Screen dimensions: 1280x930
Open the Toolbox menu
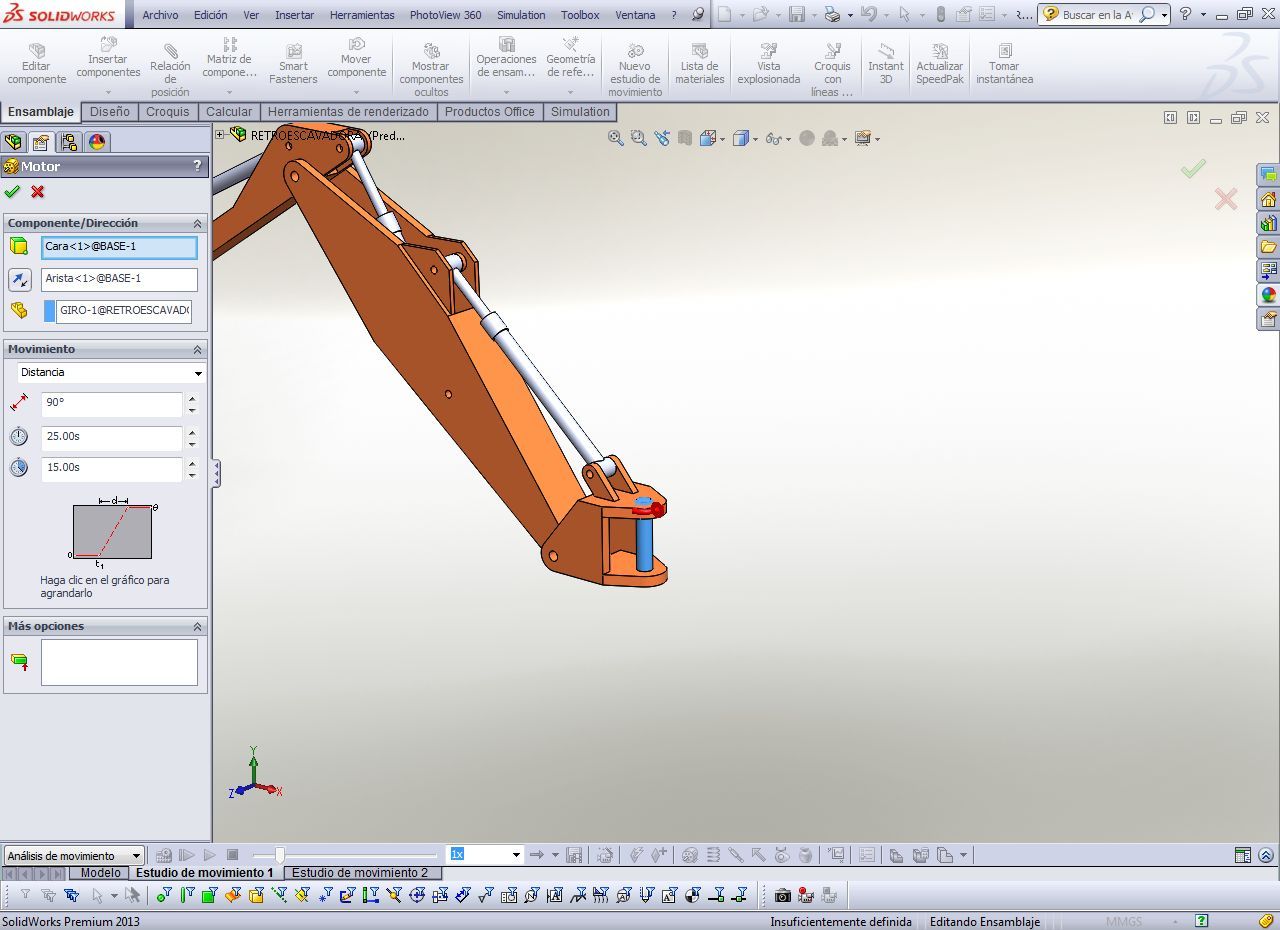580,15
